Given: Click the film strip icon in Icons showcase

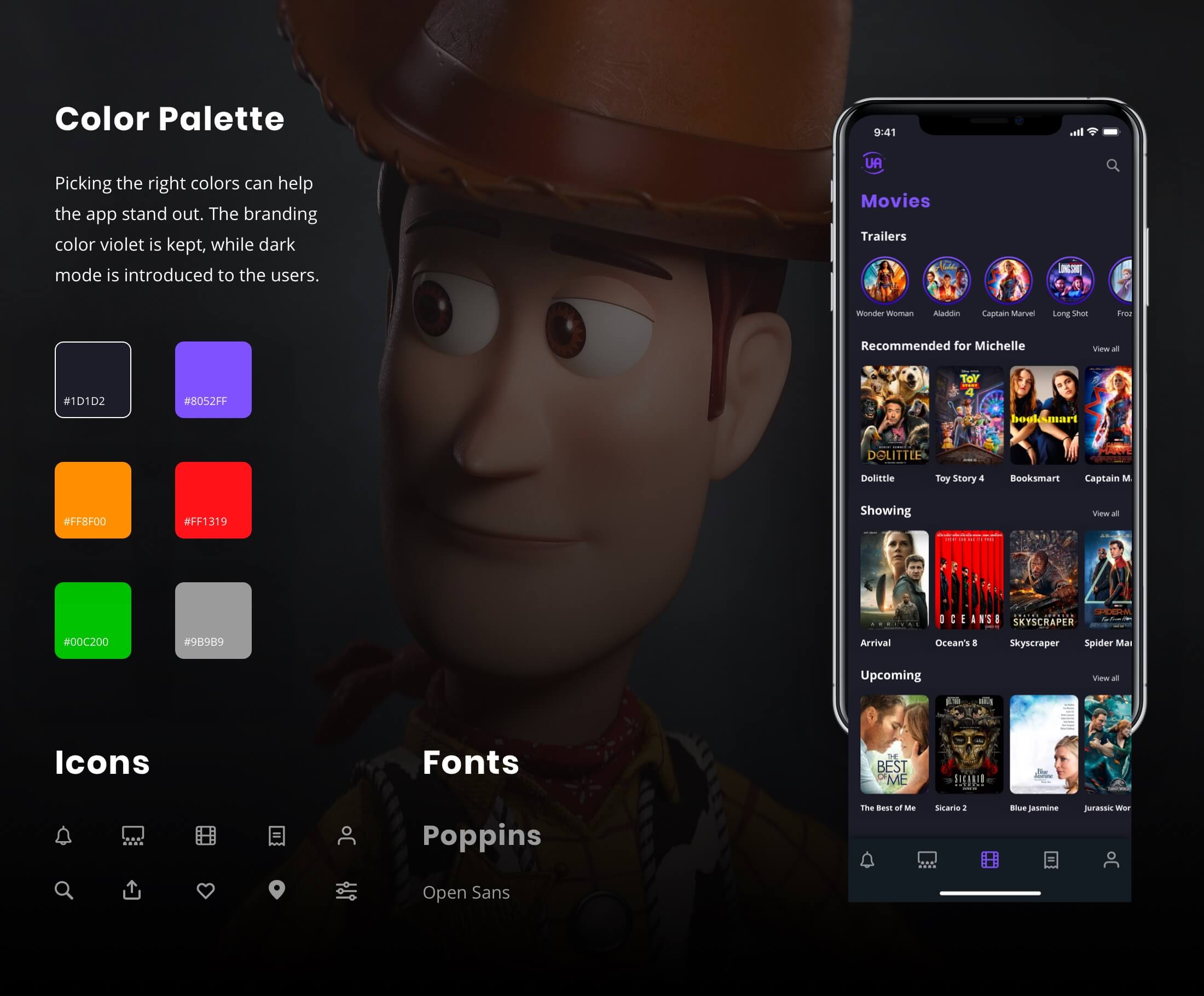Looking at the screenshot, I should click(x=205, y=836).
